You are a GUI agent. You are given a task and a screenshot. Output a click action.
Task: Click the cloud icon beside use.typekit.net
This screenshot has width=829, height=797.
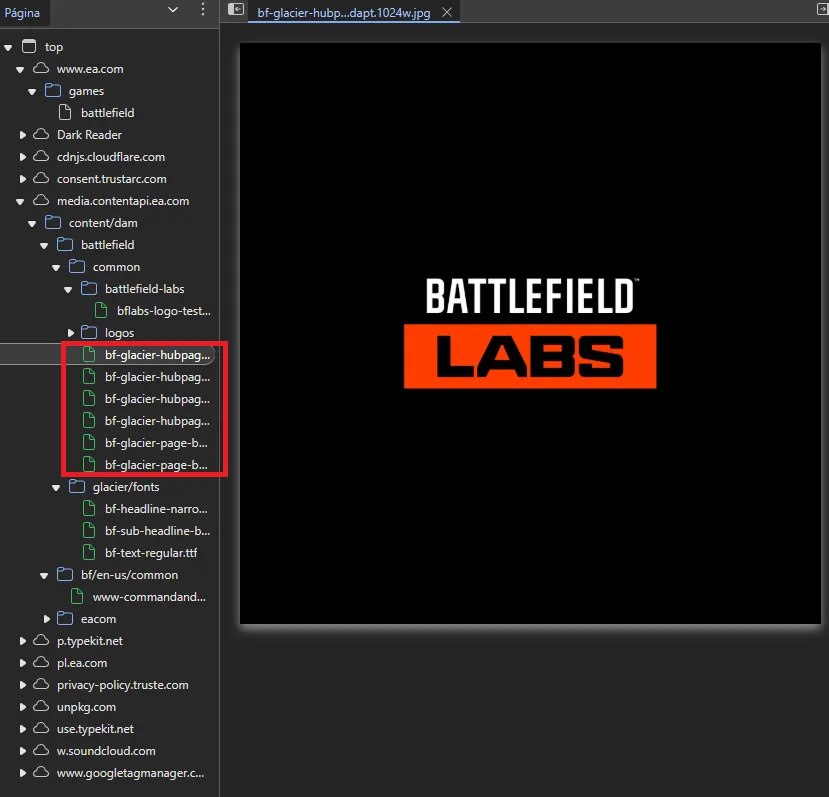[x=41, y=728]
